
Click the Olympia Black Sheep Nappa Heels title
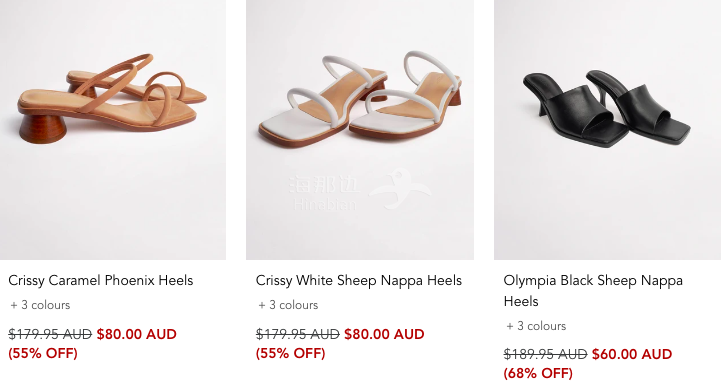(x=593, y=291)
